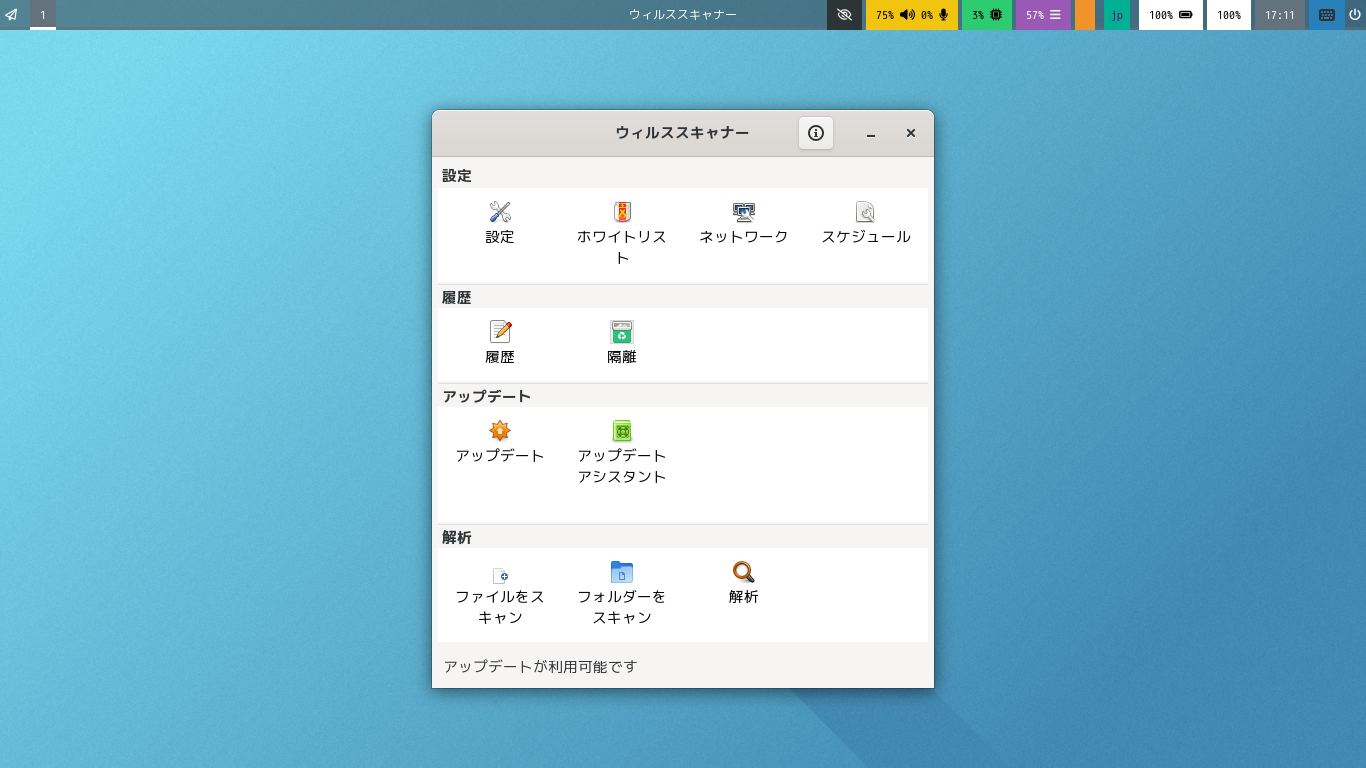Click the paper plane launcher icon

11,15
